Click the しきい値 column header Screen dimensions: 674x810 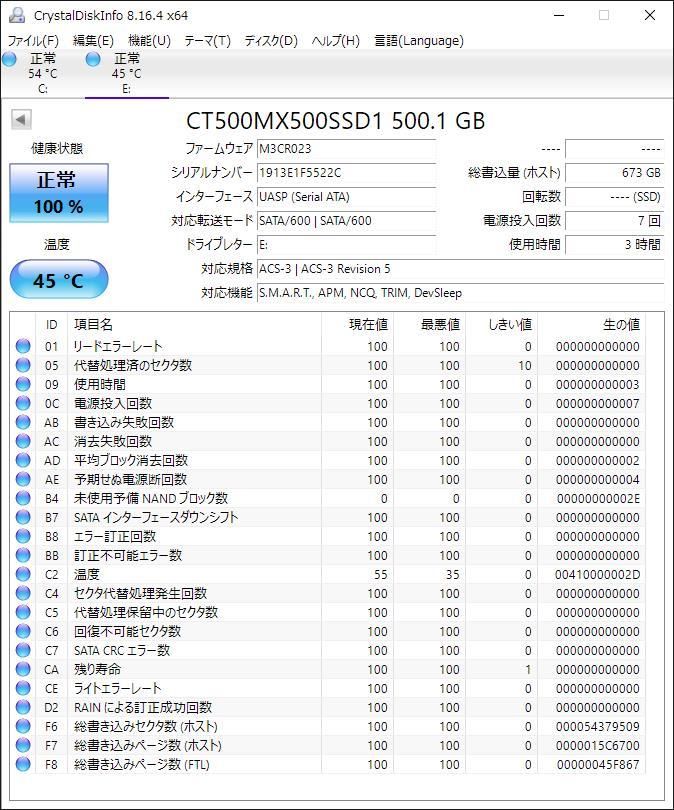tap(501, 324)
